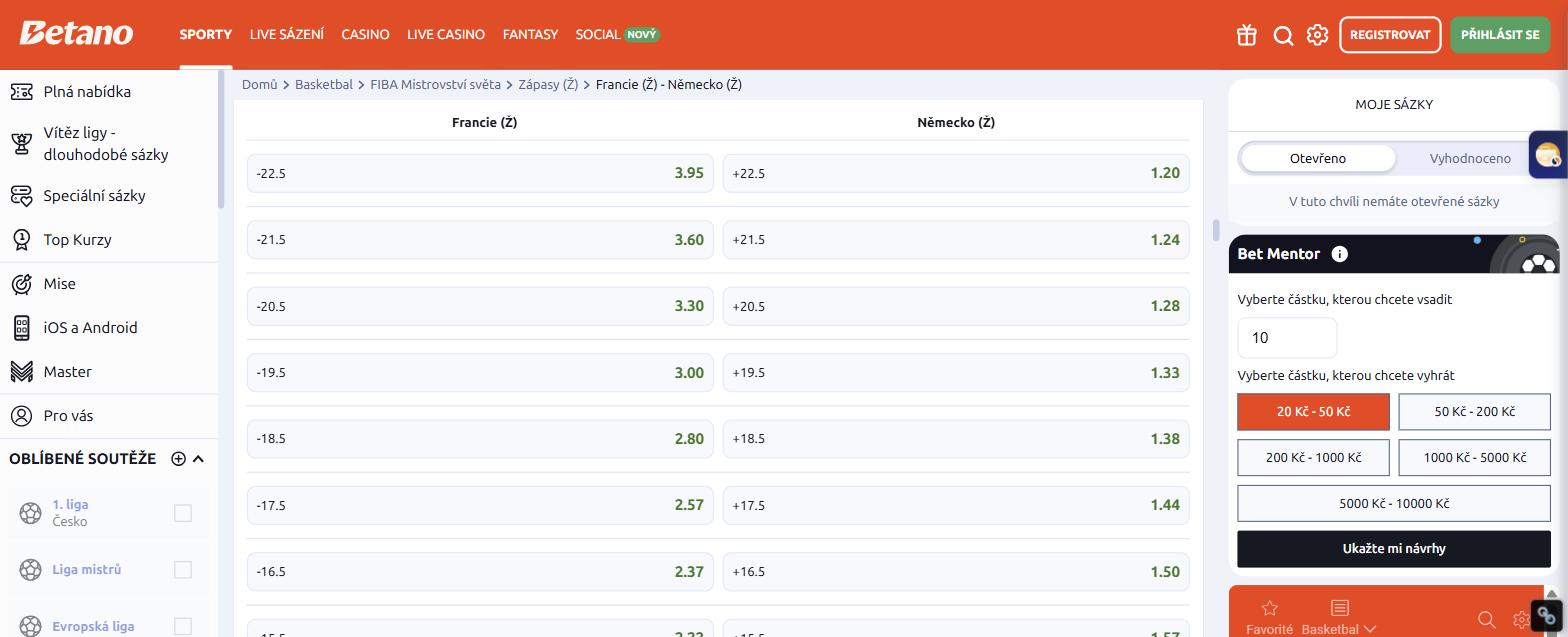Go to the Casino tab
This screenshot has width=1568, height=637.
pyautogui.click(x=365, y=34)
